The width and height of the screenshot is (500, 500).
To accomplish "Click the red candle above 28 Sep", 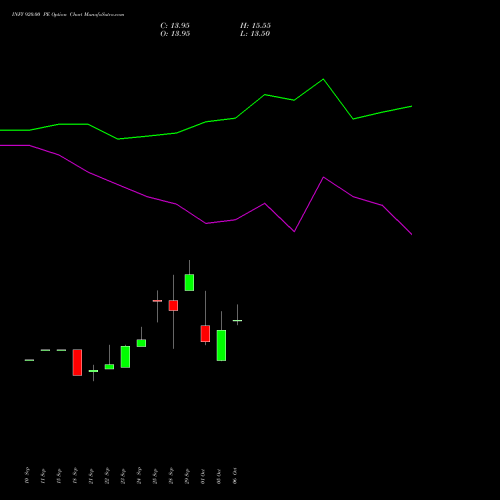I will click(173, 305).
